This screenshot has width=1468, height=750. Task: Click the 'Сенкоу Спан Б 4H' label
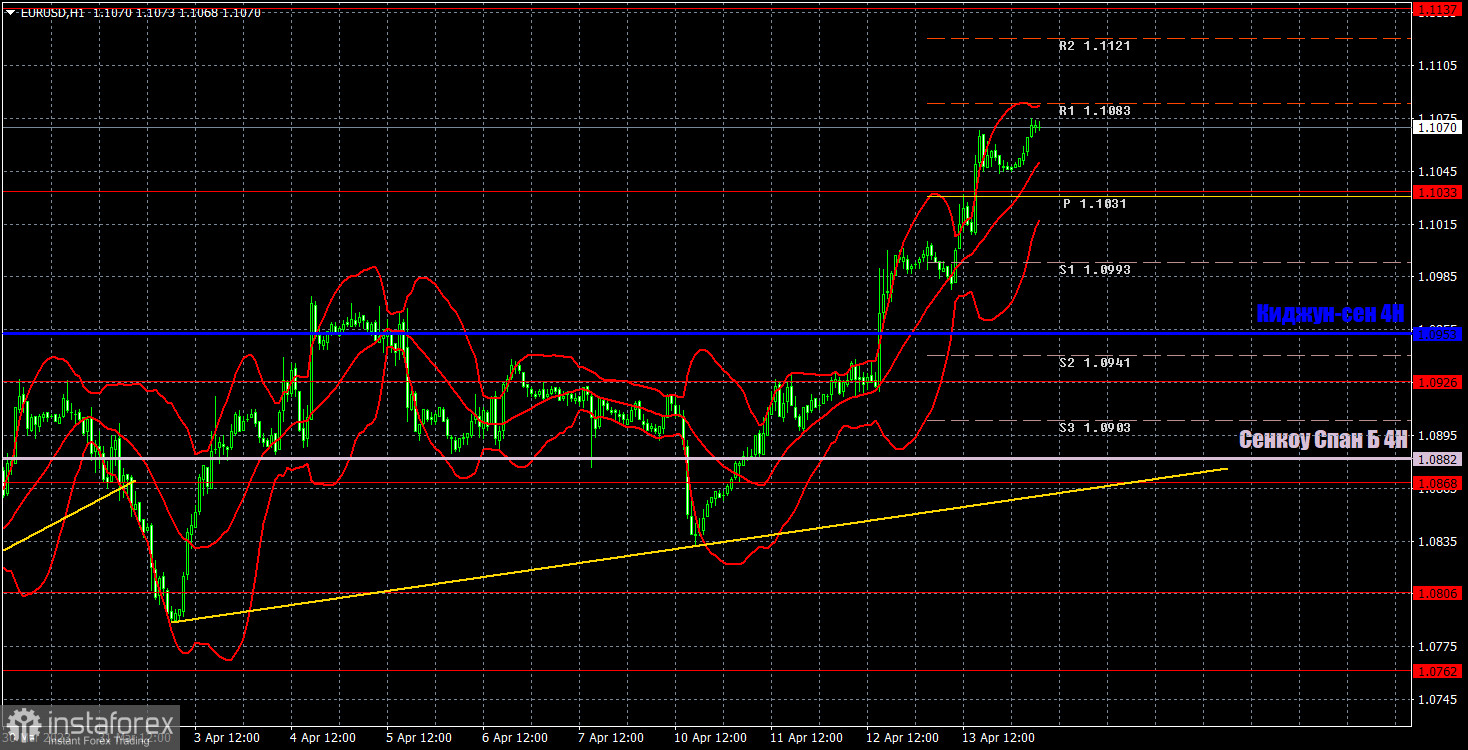[x=1322, y=439]
